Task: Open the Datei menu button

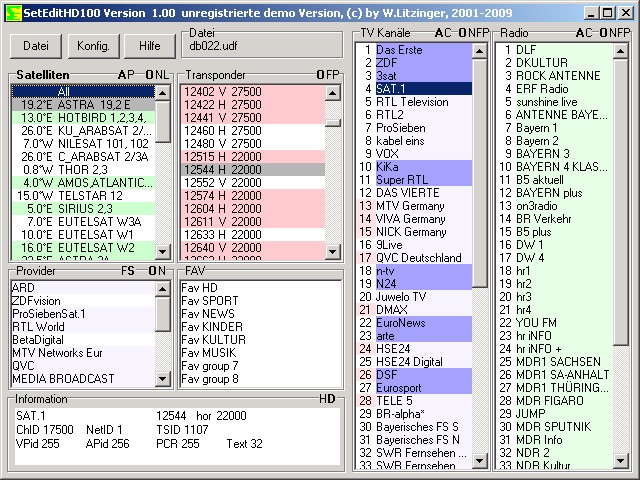Action: coord(36,46)
